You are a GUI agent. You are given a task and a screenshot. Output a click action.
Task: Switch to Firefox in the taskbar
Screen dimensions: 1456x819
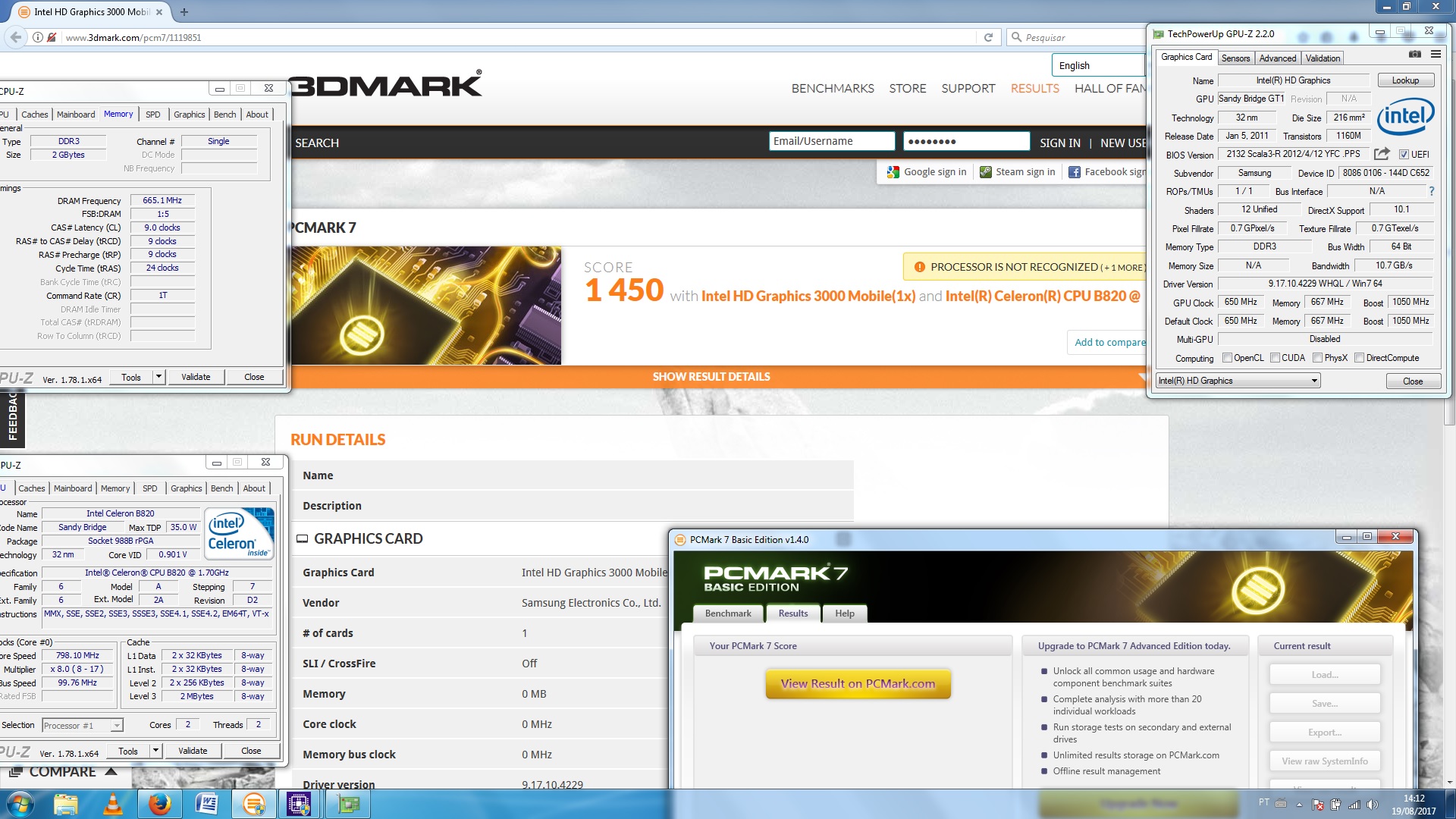(159, 804)
